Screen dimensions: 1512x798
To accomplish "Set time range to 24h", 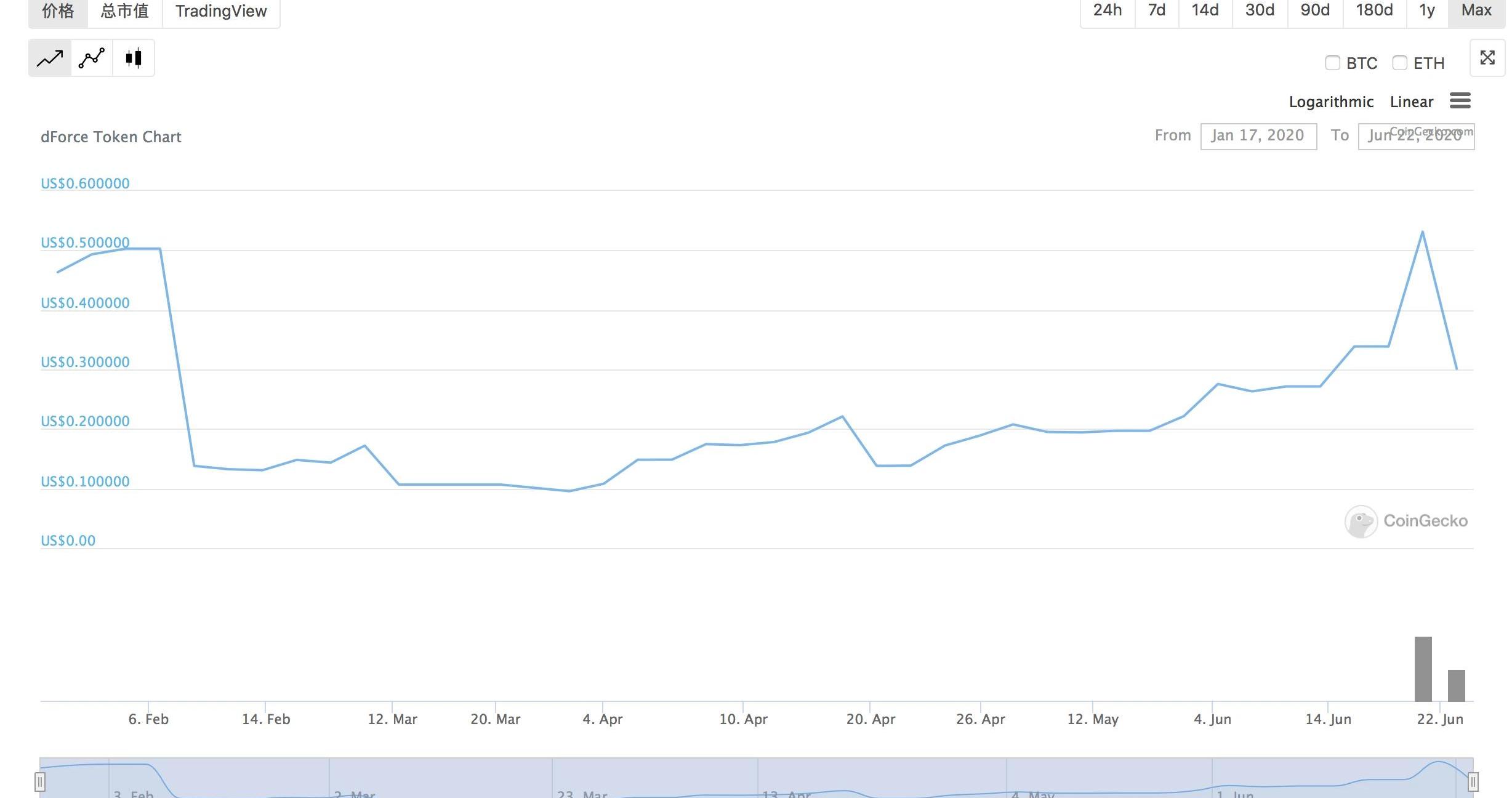I will point(1107,10).
